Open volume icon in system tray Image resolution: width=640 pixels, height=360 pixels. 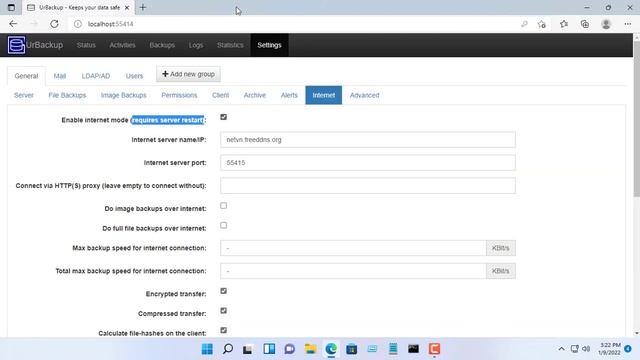tap(586, 349)
